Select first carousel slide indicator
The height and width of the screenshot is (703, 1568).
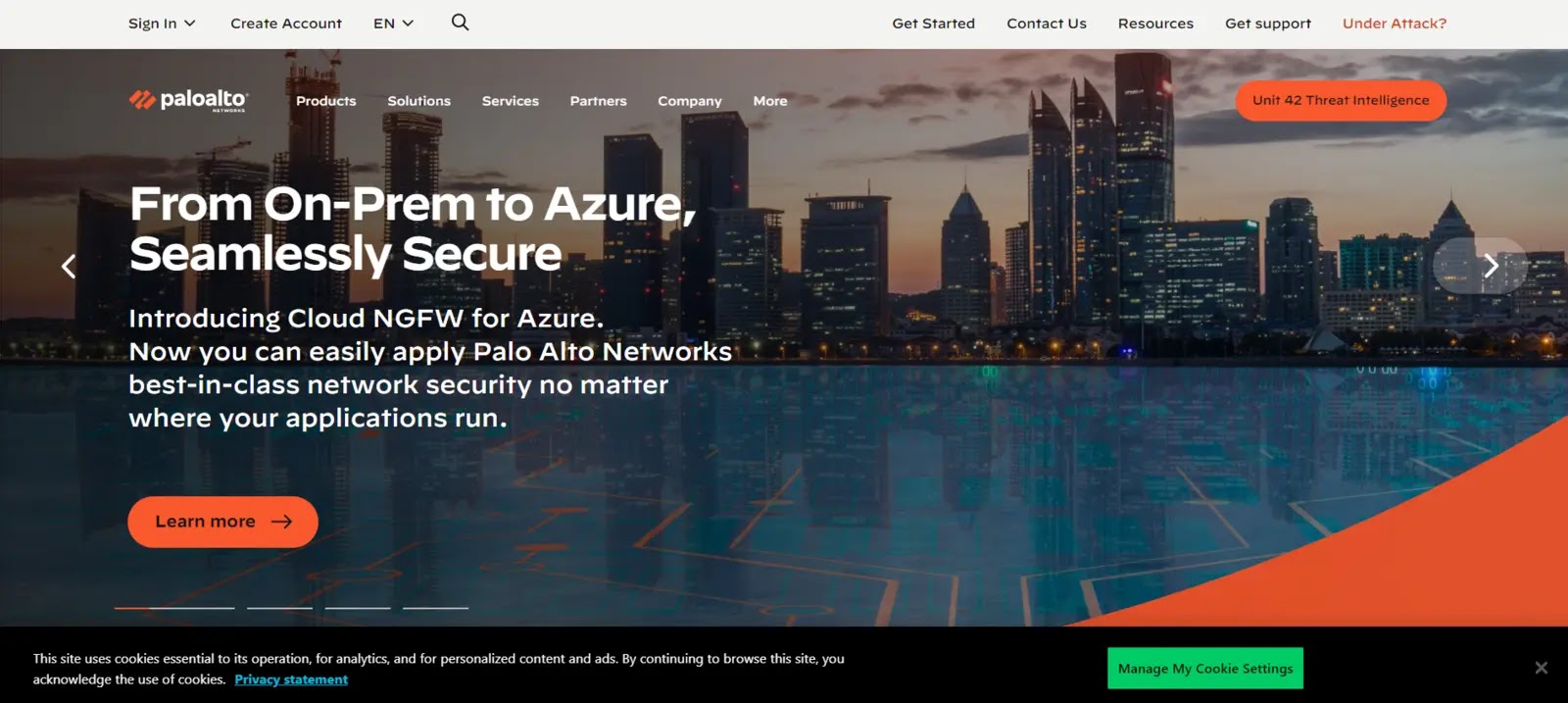coord(174,608)
